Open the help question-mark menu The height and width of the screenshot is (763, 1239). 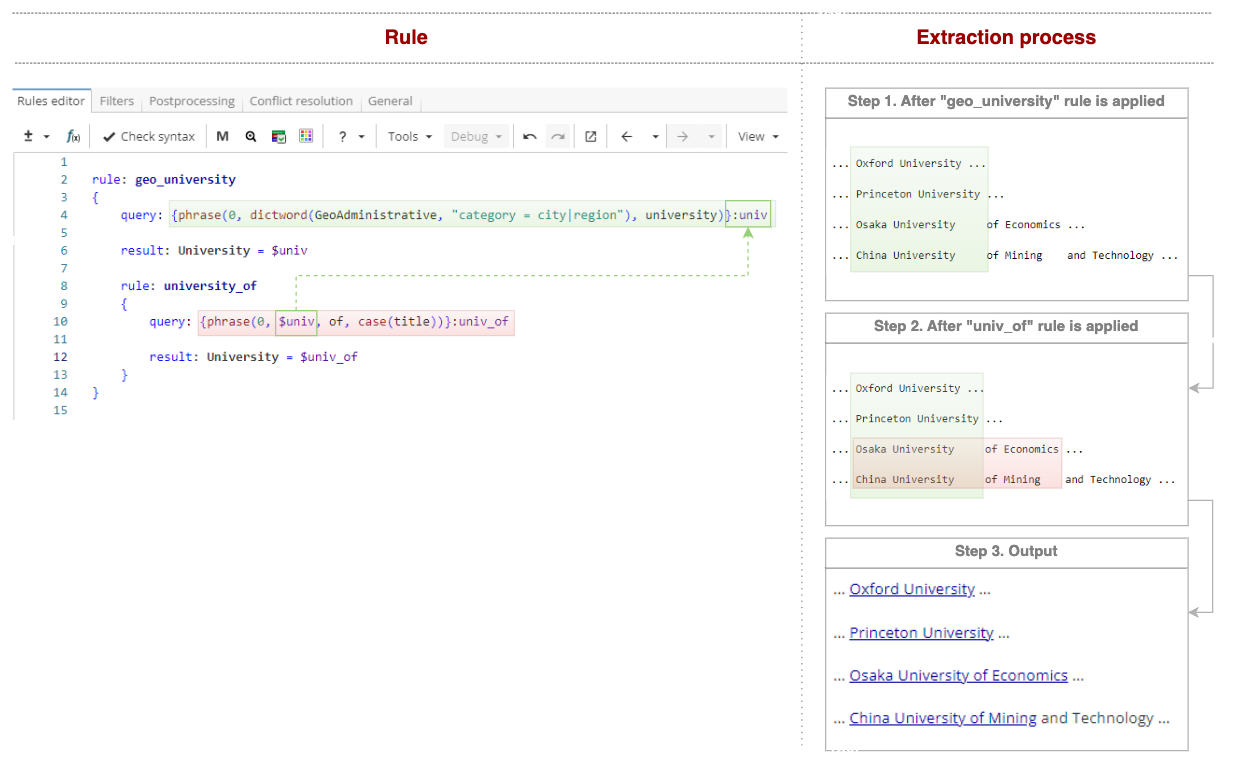click(x=342, y=136)
